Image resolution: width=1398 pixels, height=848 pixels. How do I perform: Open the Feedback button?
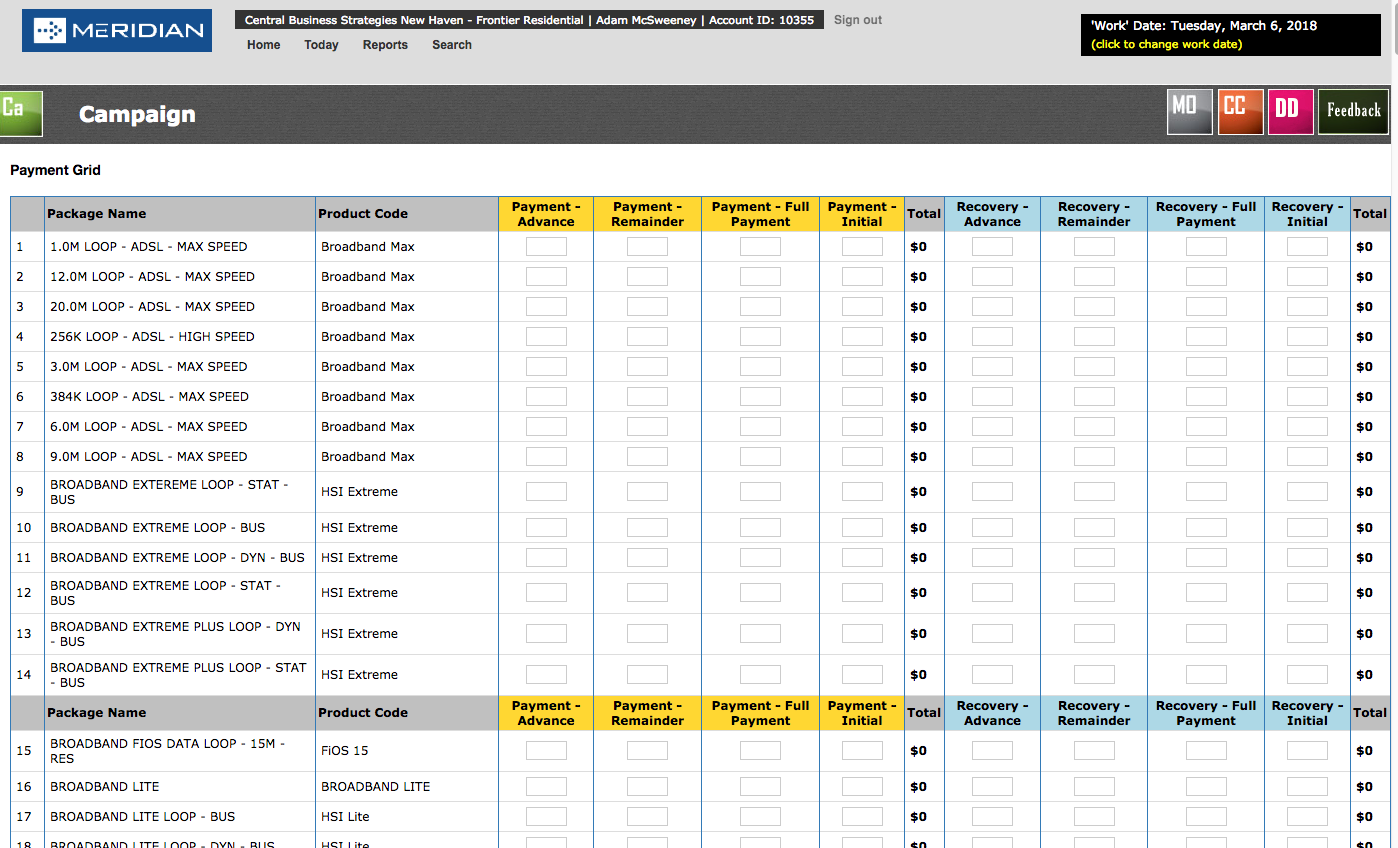tap(1353, 111)
